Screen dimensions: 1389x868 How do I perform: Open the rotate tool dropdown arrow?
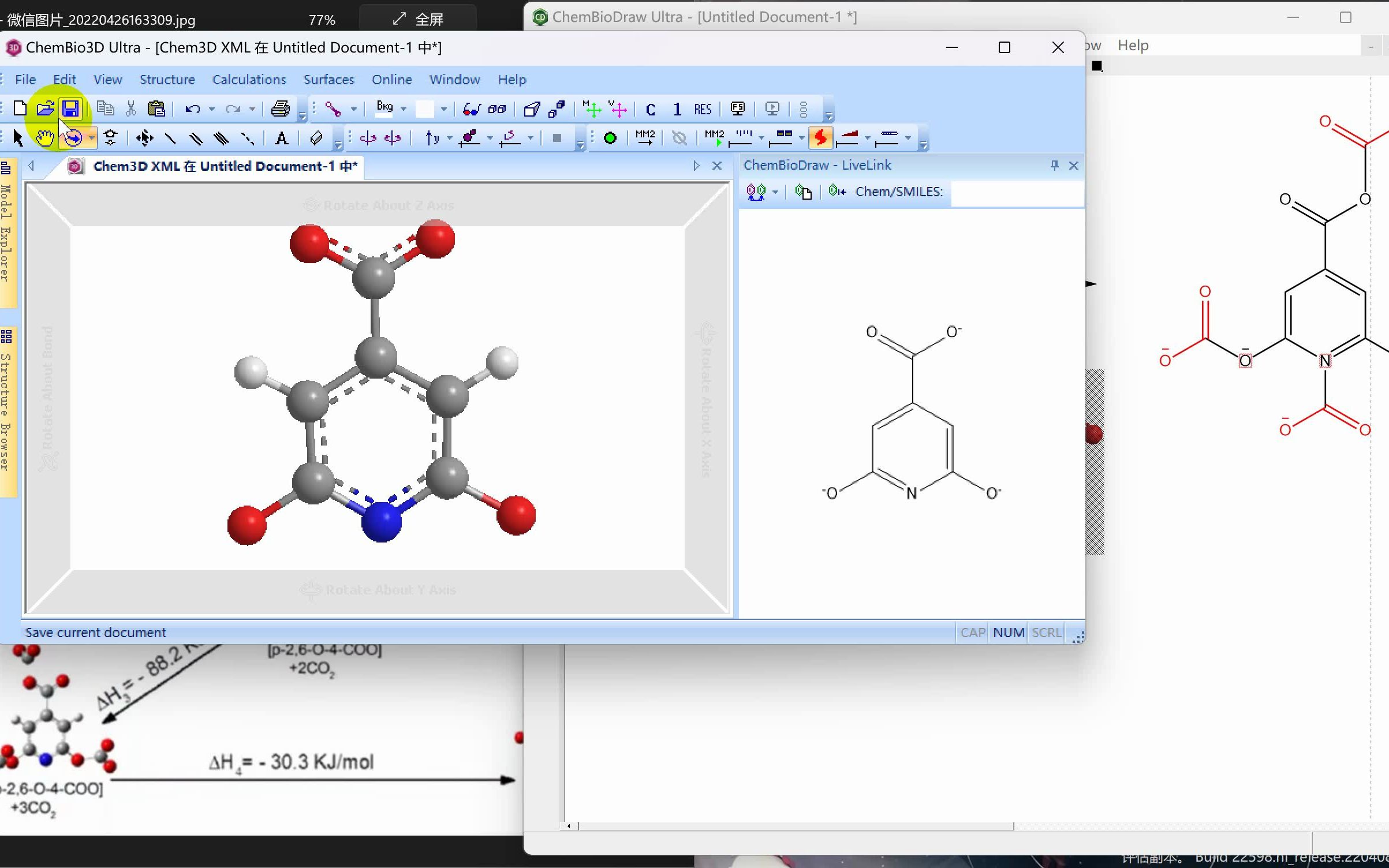click(x=92, y=138)
